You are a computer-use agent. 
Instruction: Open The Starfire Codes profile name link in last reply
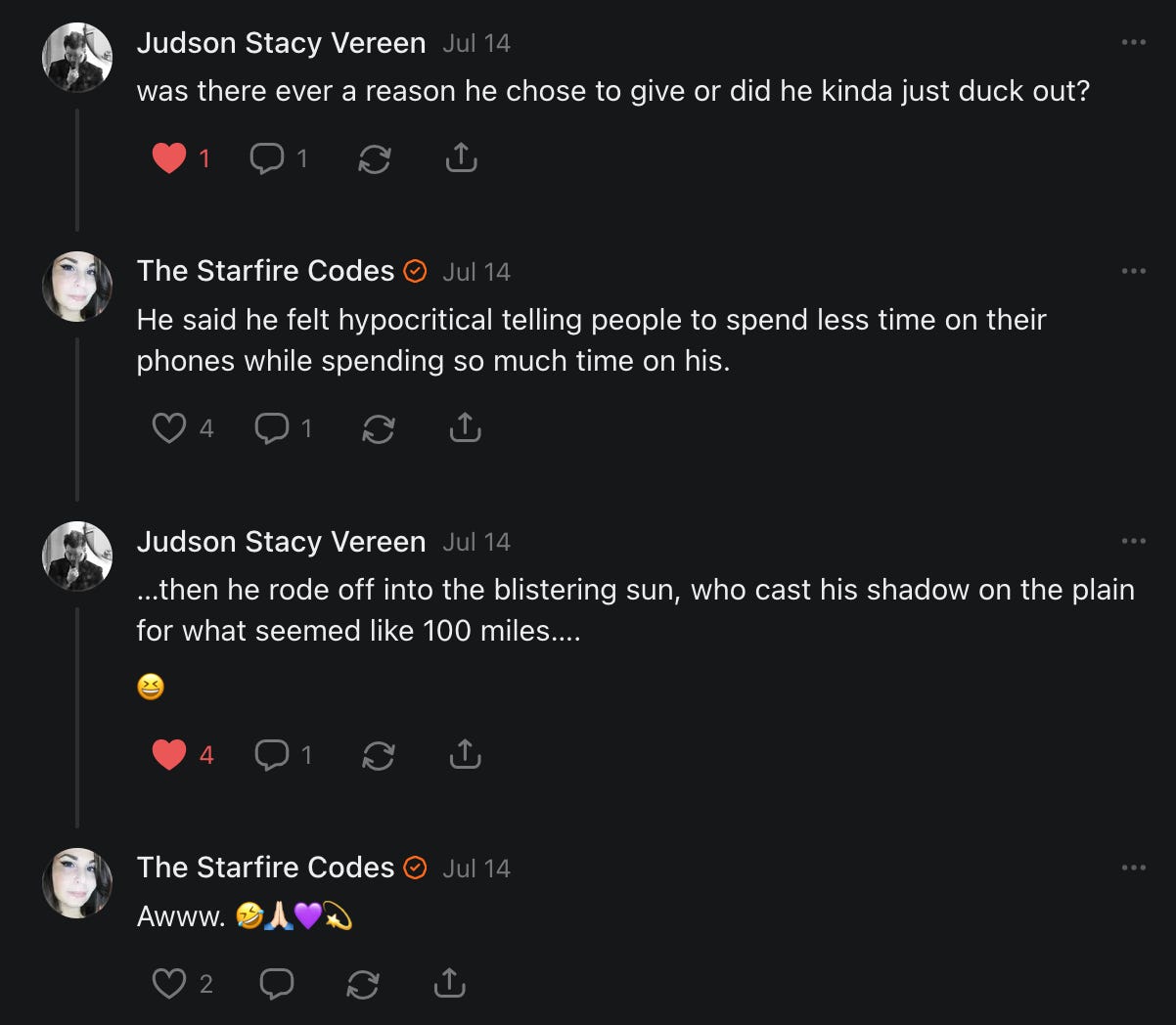point(265,868)
